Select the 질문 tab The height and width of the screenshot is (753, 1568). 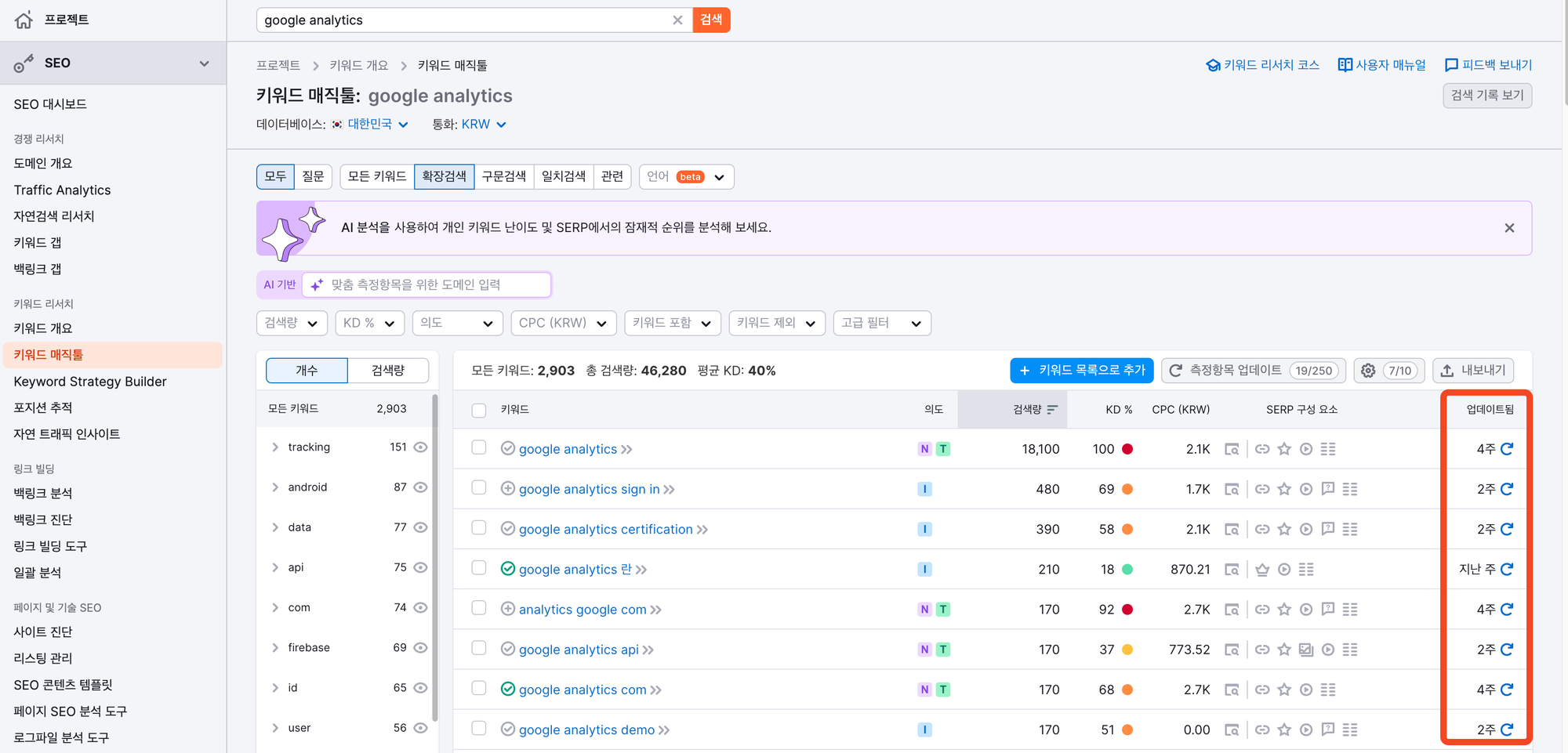coord(314,177)
